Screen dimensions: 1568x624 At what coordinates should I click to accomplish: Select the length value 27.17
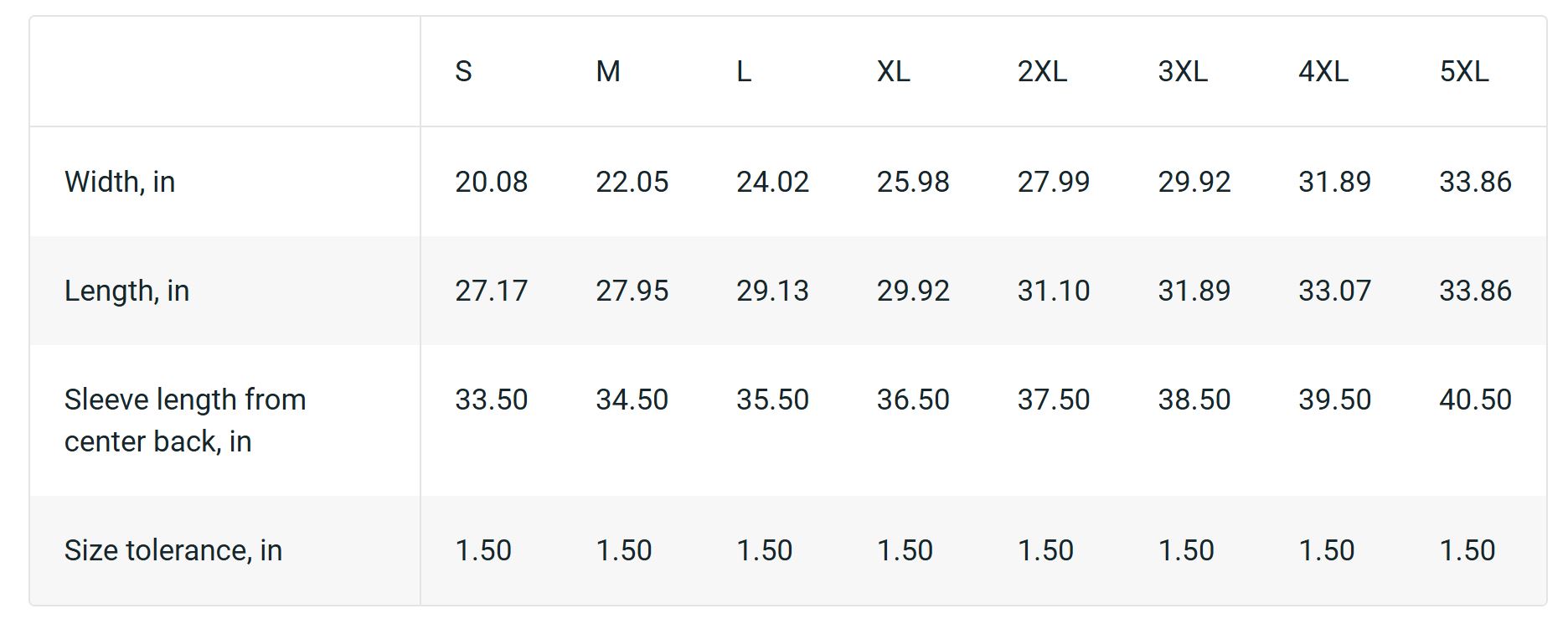[492, 291]
